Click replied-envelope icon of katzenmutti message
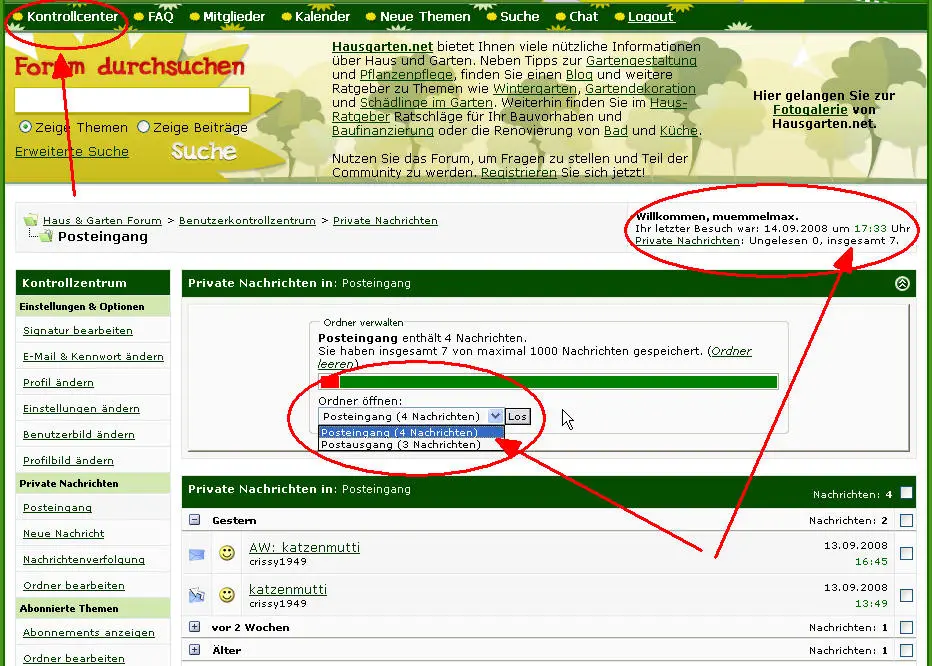The width and height of the screenshot is (932, 666). pos(197,595)
